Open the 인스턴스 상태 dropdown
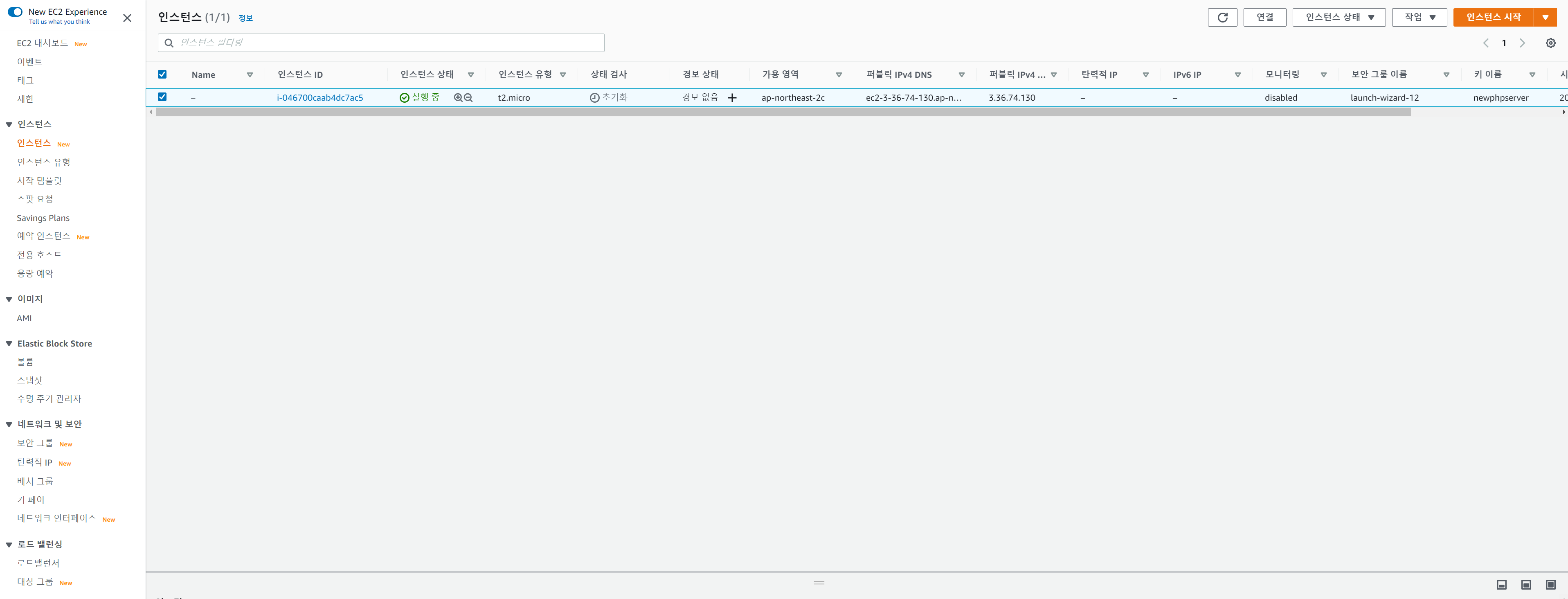 tap(1339, 17)
